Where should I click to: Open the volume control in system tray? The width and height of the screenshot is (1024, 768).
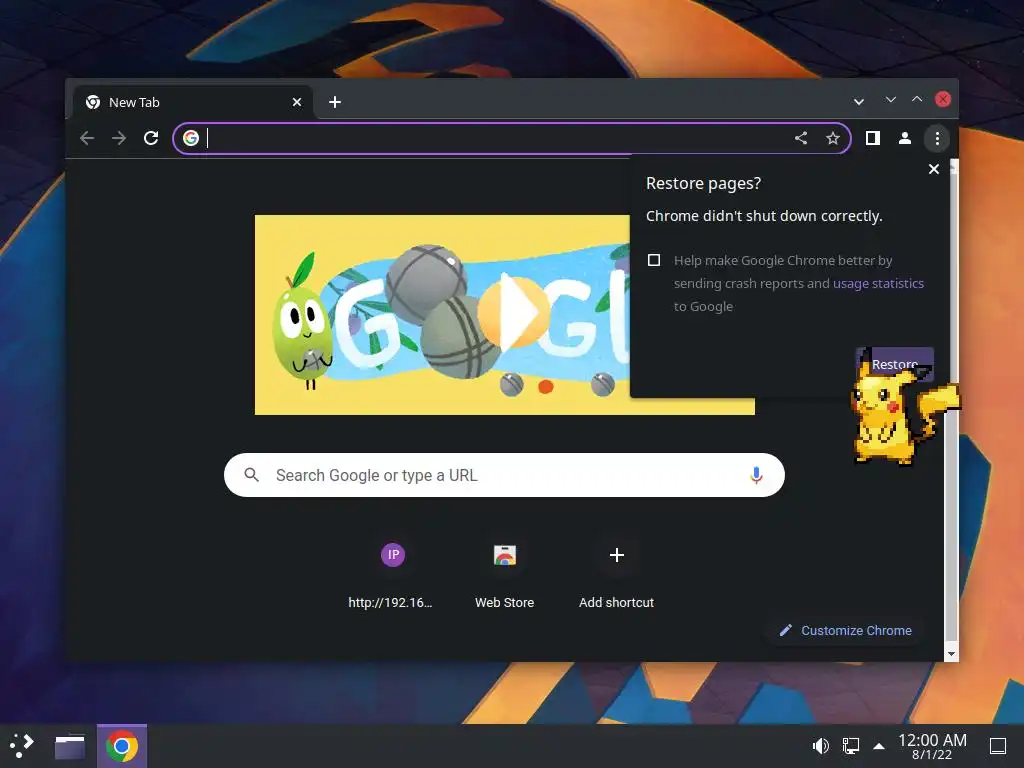[820, 746]
